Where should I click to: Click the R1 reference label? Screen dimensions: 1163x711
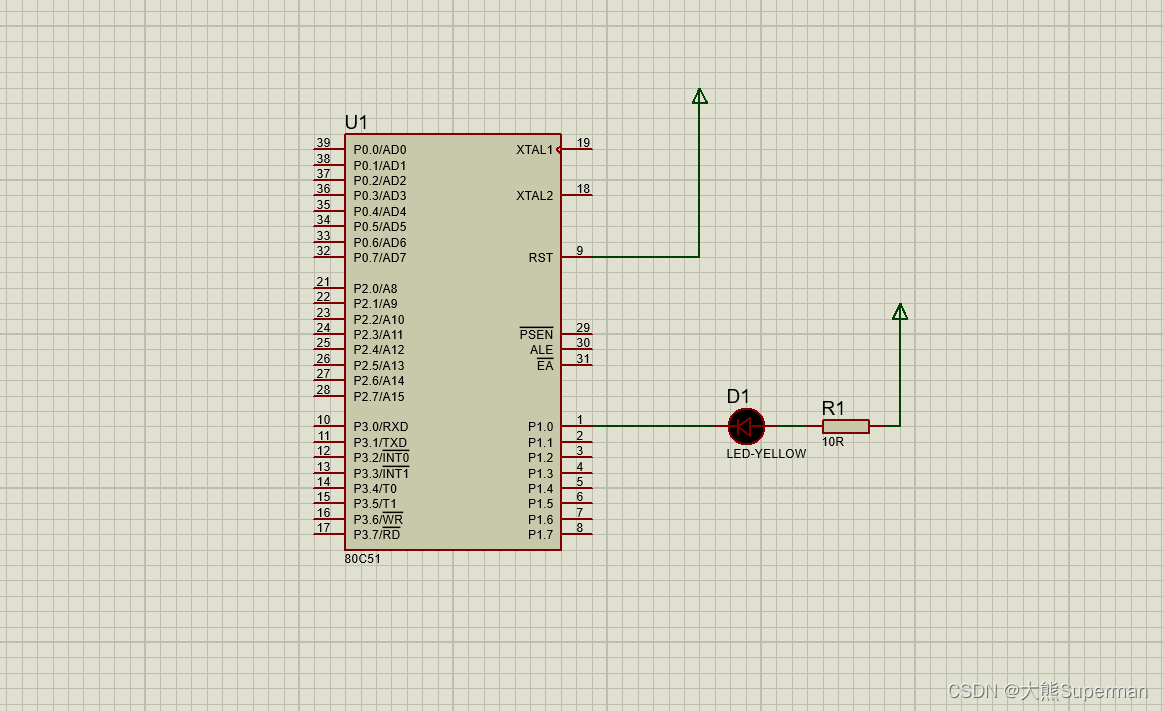pos(833,408)
